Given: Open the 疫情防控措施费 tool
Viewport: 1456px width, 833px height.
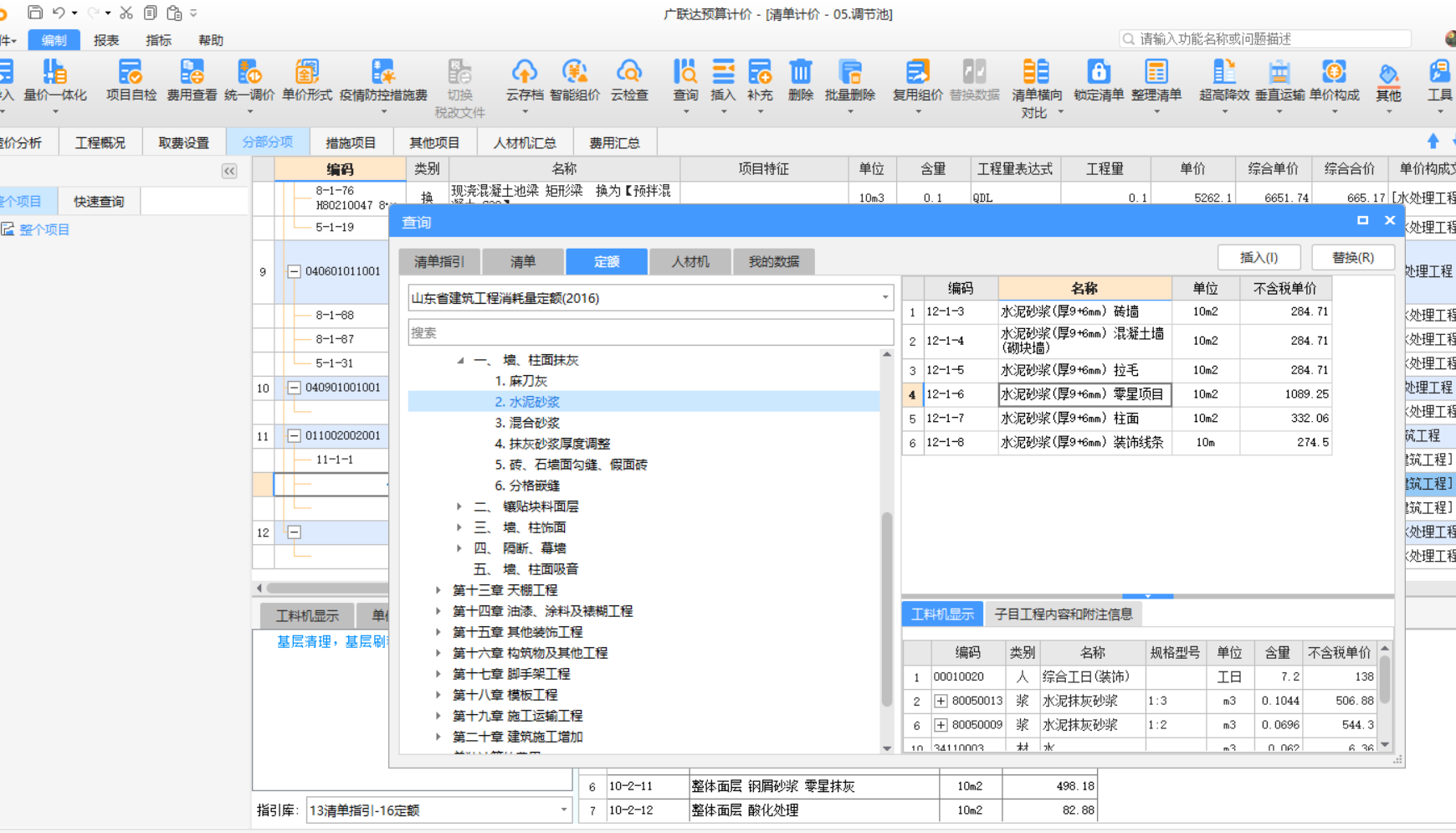Looking at the screenshot, I should 383,81.
